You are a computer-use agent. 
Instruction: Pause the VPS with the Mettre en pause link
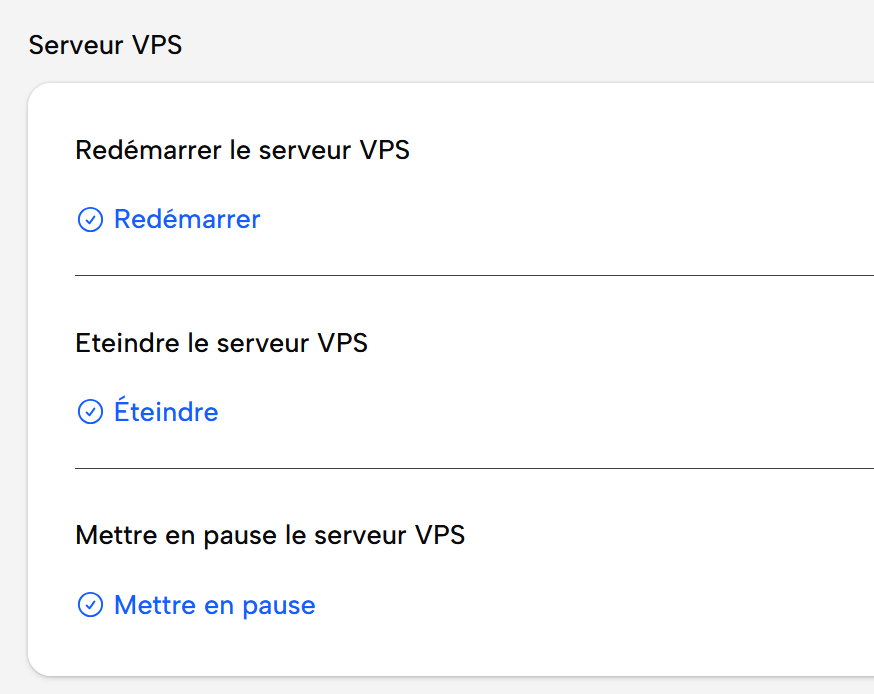click(214, 605)
